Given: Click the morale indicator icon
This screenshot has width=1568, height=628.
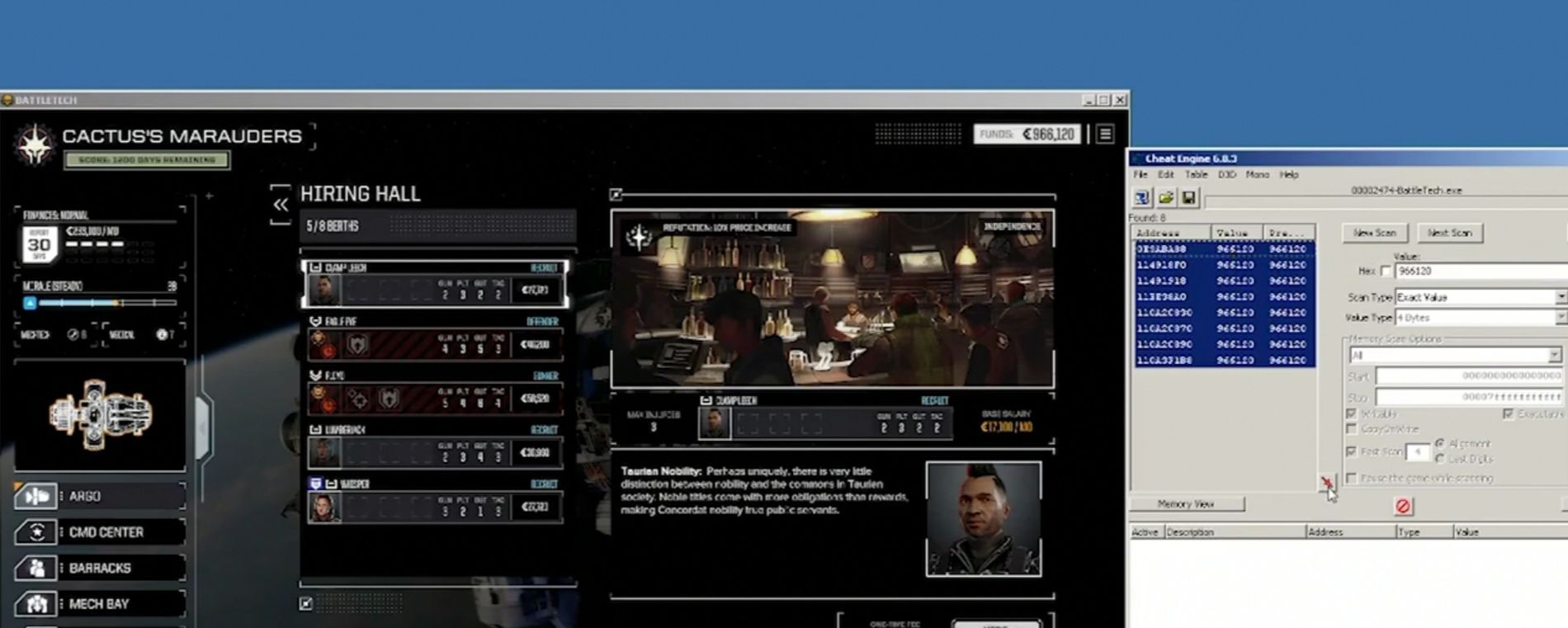Looking at the screenshot, I should pos(30,303).
